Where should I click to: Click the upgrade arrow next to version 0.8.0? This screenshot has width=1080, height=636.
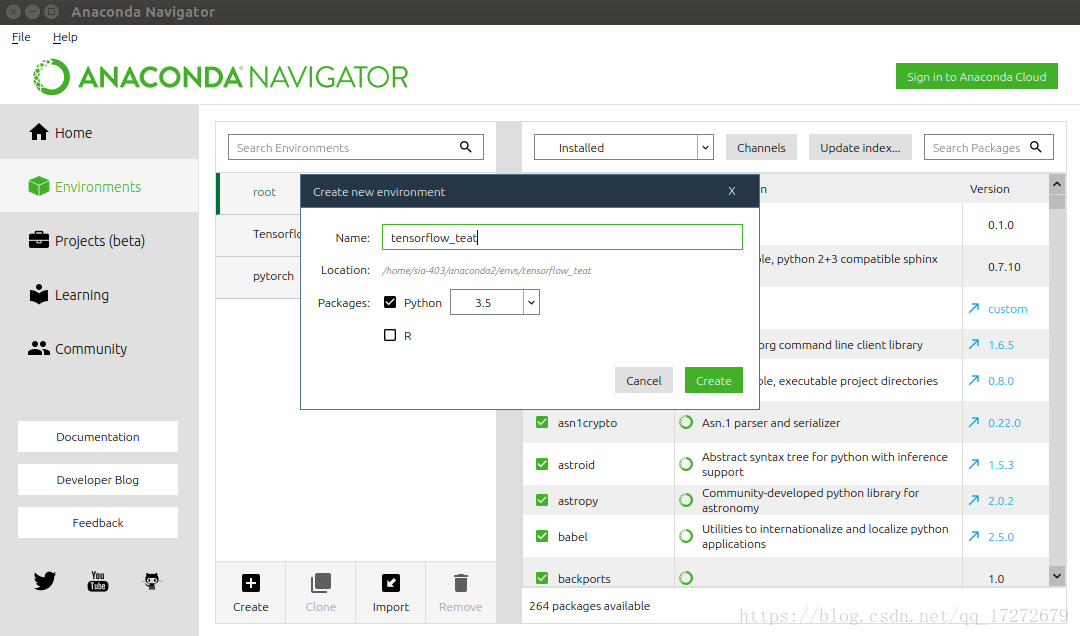974,380
